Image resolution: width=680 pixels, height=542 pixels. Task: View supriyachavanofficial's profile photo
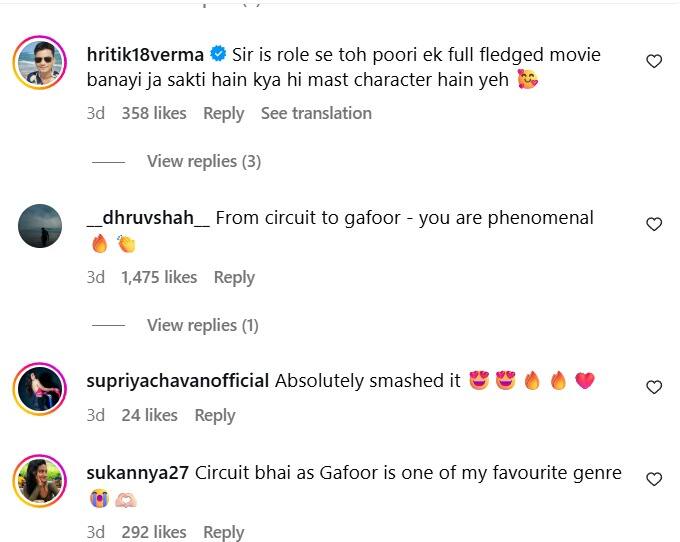point(41,389)
